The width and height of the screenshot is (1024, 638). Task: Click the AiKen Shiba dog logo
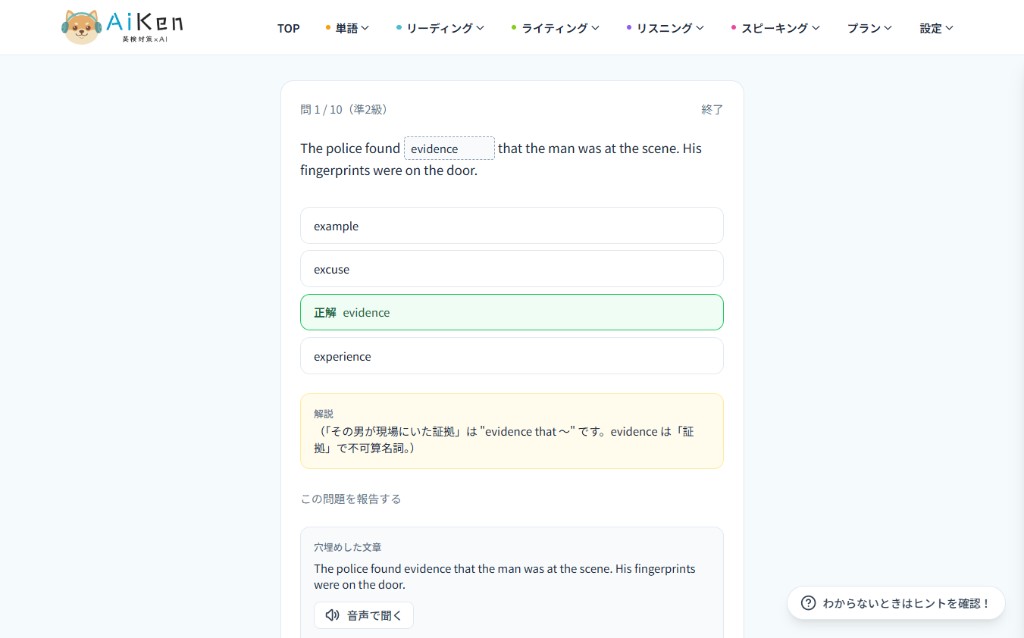point(81,27)
